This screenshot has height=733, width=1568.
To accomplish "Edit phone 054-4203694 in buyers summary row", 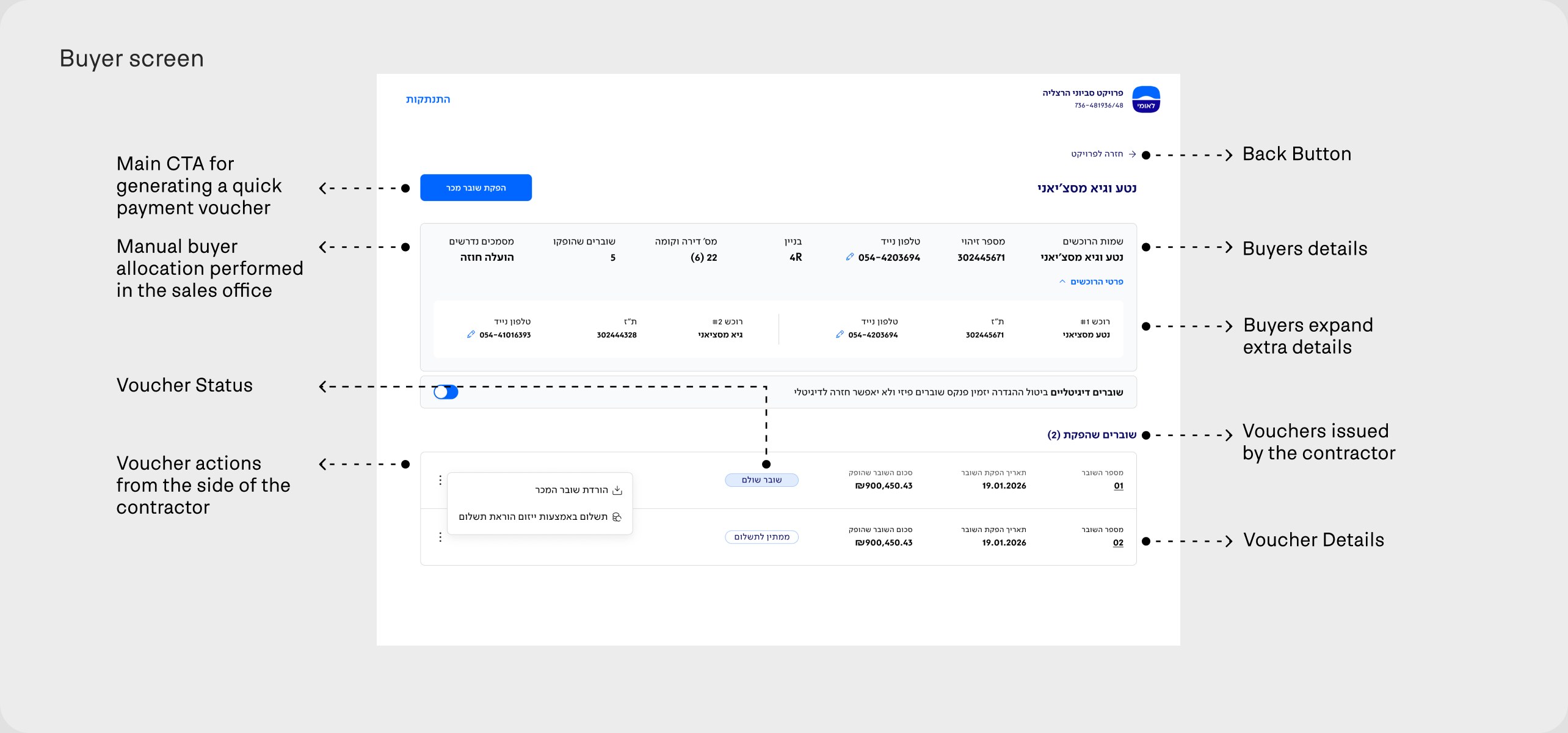I will [x=849, y=257].
